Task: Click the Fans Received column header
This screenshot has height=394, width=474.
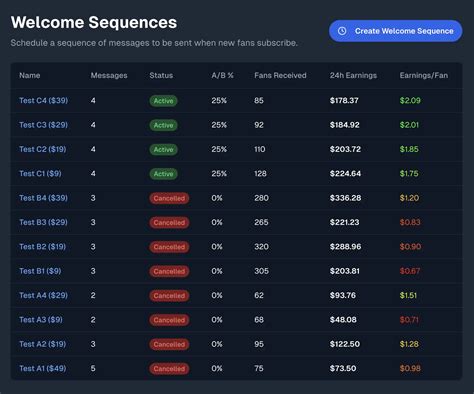Action: pyautogui.click(x=280, y=75)
